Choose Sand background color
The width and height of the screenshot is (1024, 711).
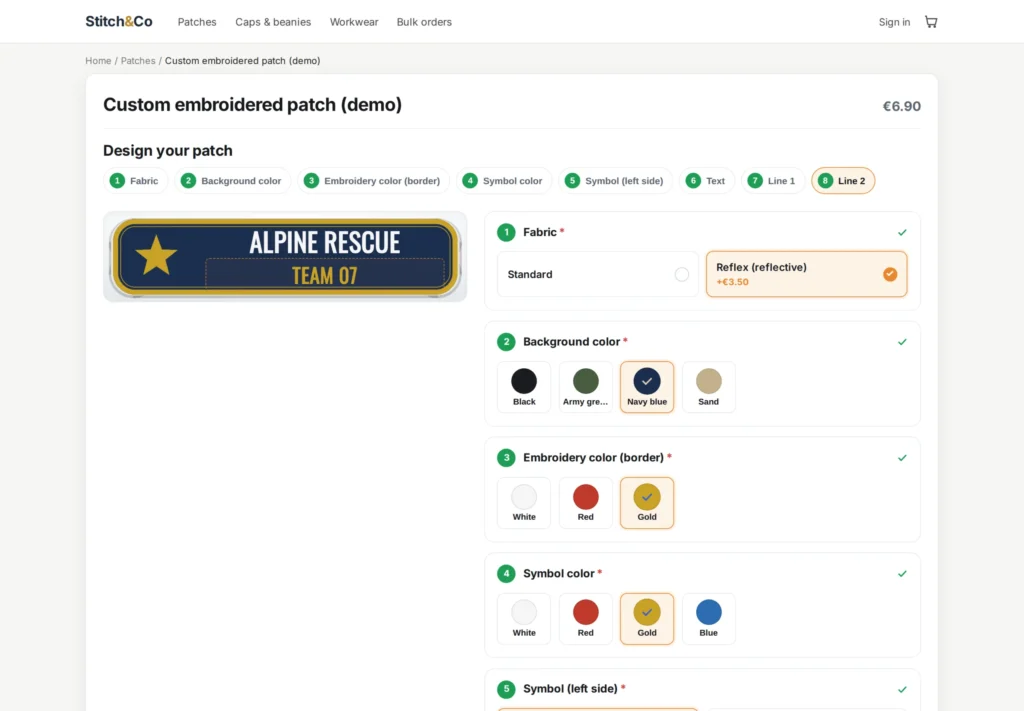[709, 387]
